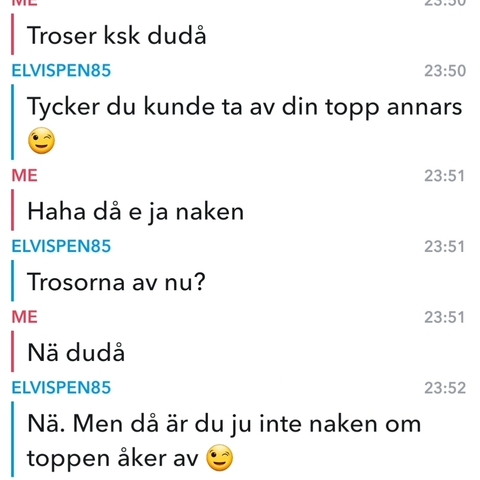480x480 pixels.
Task: Tap the red bar beside 'Troser ksk dudå'
Action: [13, 34]
